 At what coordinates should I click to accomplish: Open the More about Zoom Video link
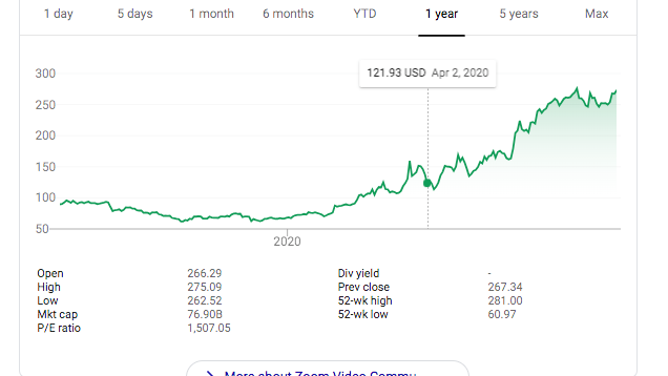(x=320, y=373)
